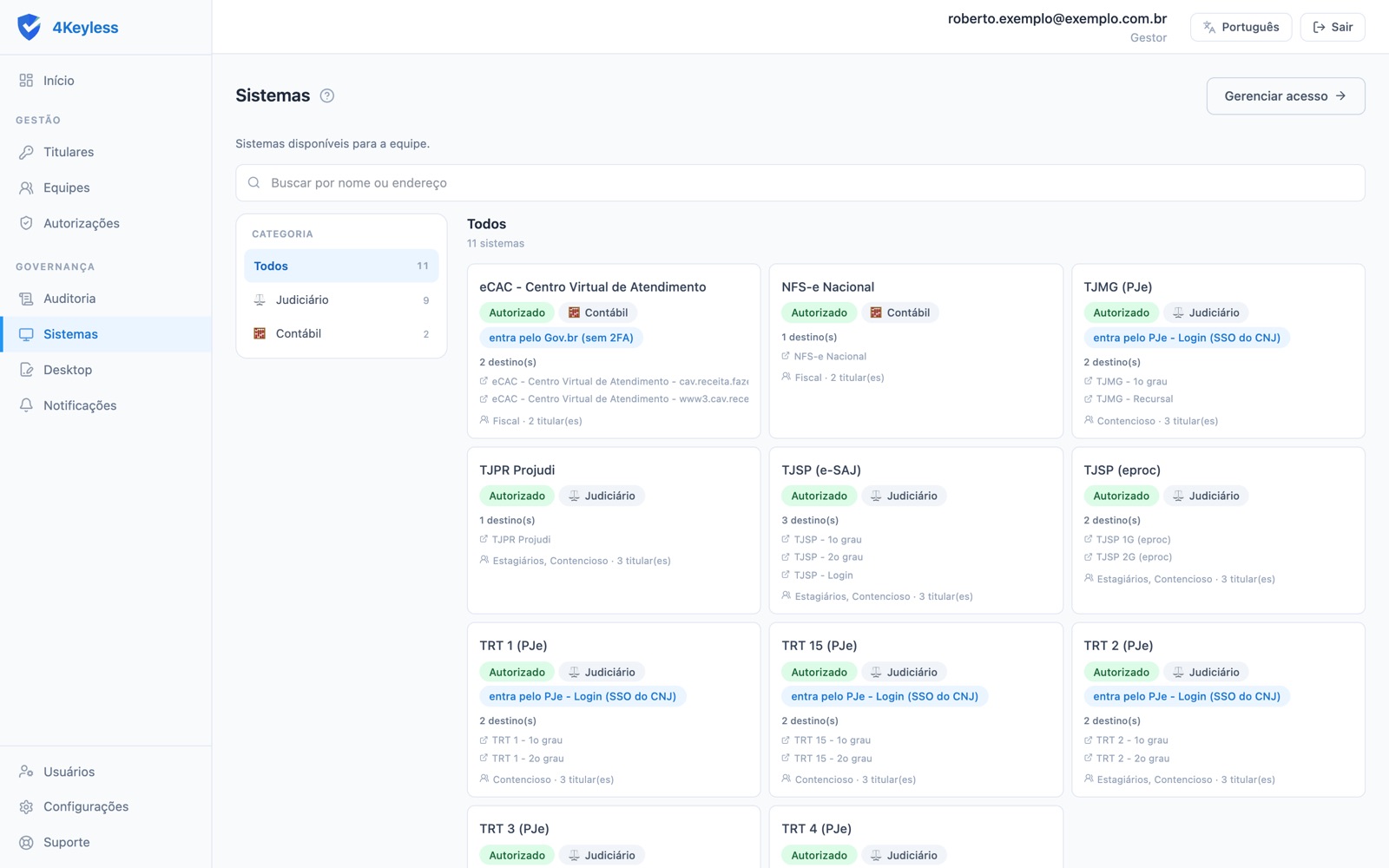1389x868 pixels.
Task: Click the Desktop icon in sidebar
Action: click(26, 370)
